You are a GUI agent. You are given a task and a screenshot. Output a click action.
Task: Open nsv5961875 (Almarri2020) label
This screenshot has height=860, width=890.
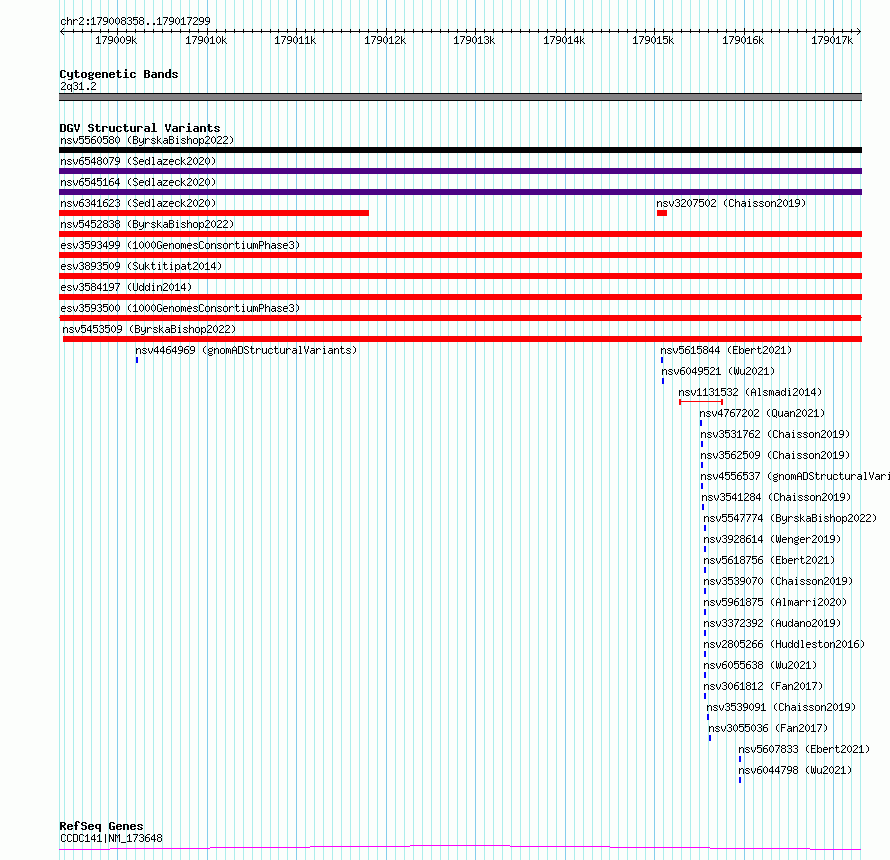point(775,602)
